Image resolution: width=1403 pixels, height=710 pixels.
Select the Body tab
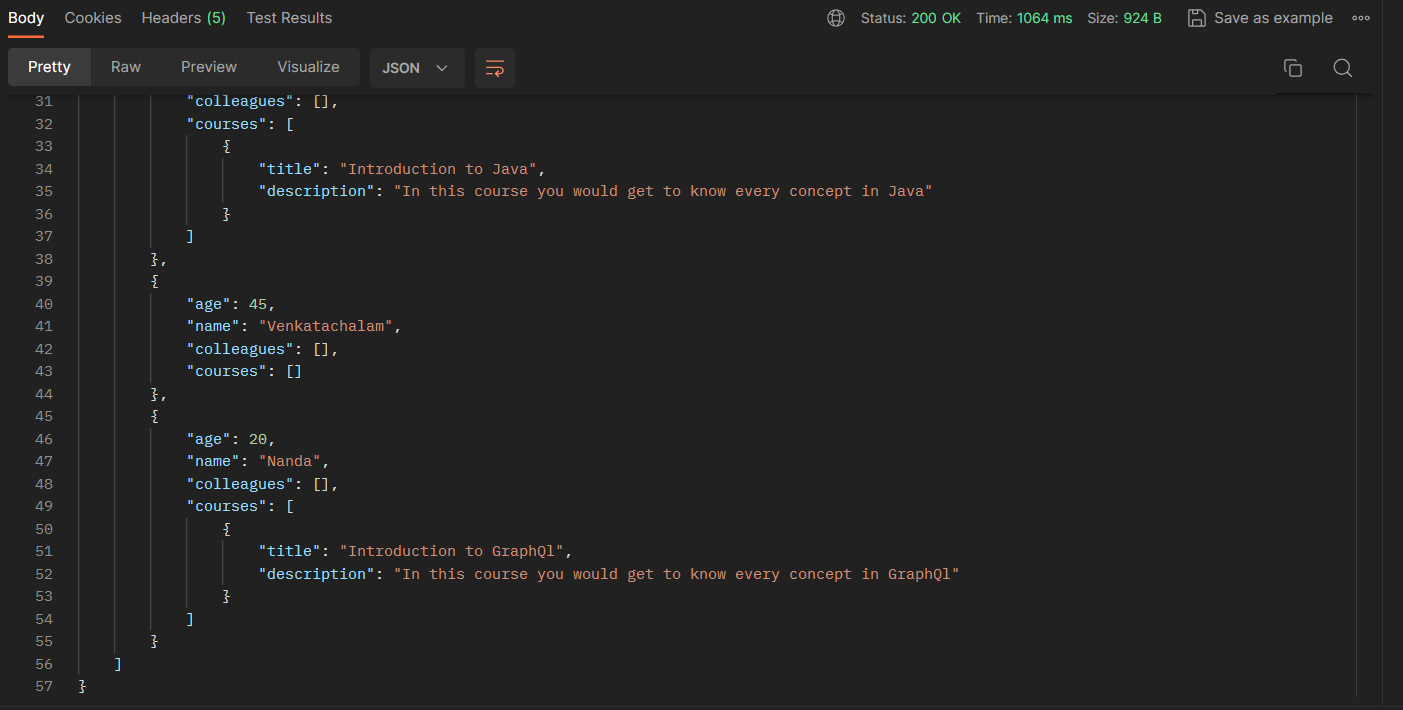tap(25, 17)
